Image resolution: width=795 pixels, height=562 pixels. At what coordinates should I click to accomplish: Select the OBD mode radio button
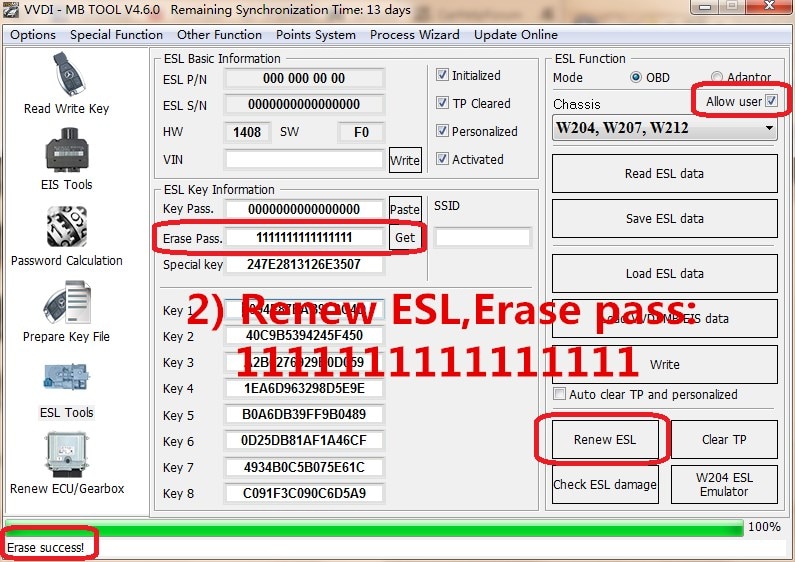tap(636, 78)
